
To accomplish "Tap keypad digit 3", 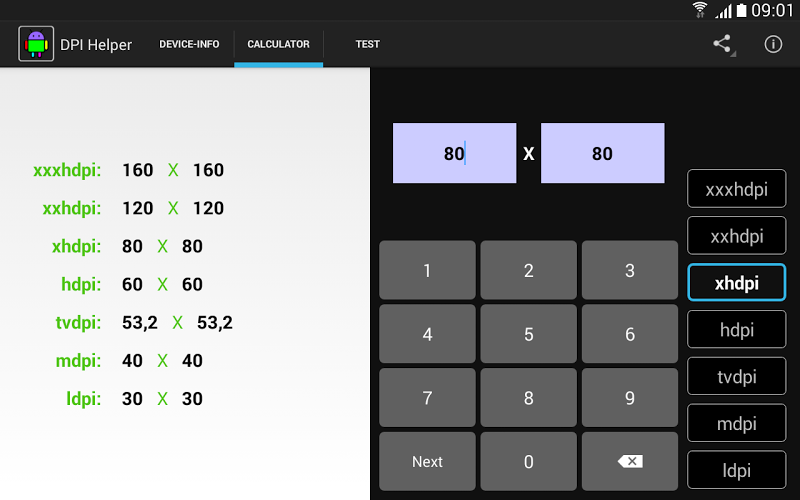I will (x=630, y=270).
